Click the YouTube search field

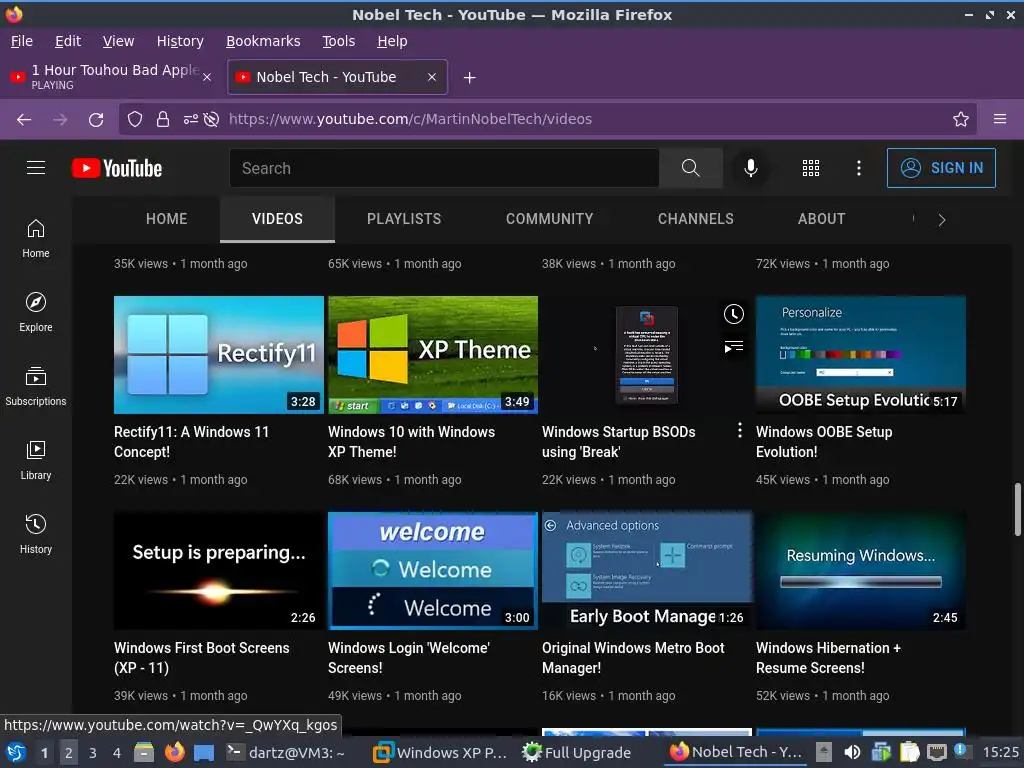click(x=444, y=168)
